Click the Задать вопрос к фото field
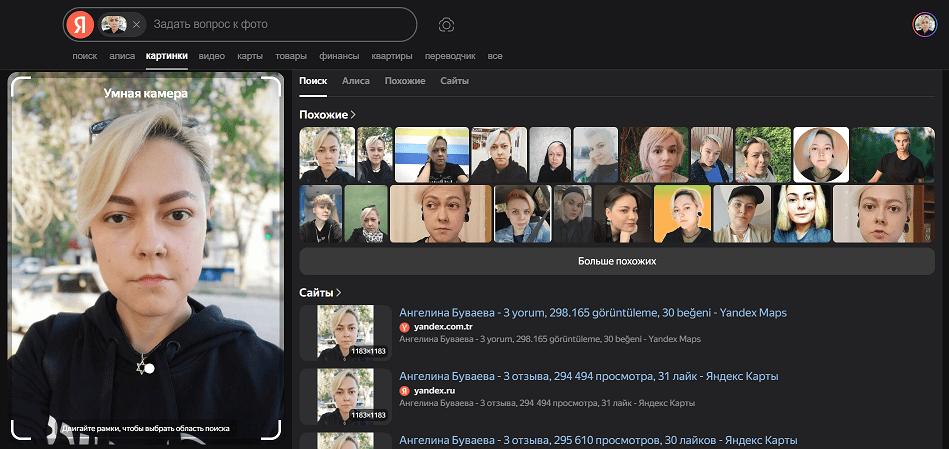The image size is (949, 449). pyautogui.click(x=280, y=24)
